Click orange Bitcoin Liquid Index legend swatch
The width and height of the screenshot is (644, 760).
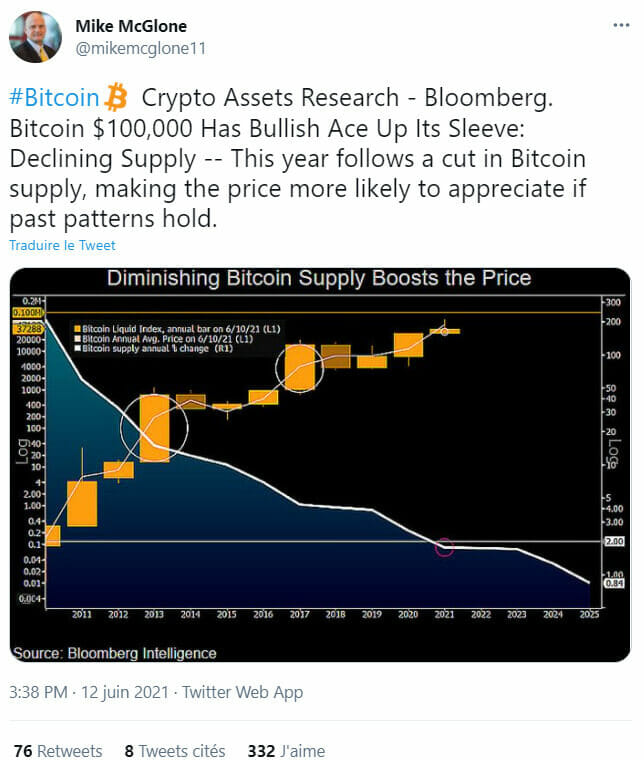pos(76,327)
